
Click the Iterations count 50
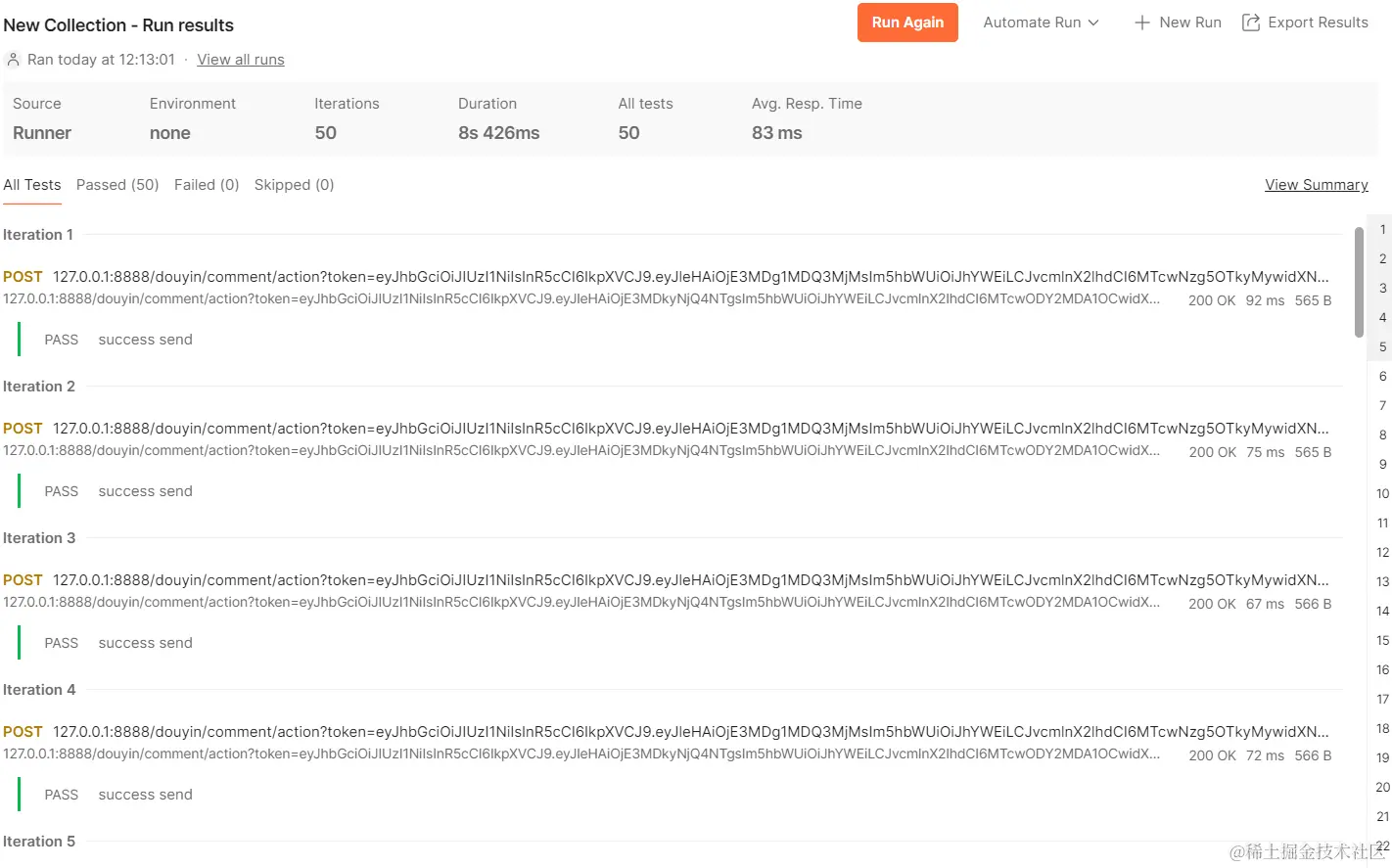[325, 133]
